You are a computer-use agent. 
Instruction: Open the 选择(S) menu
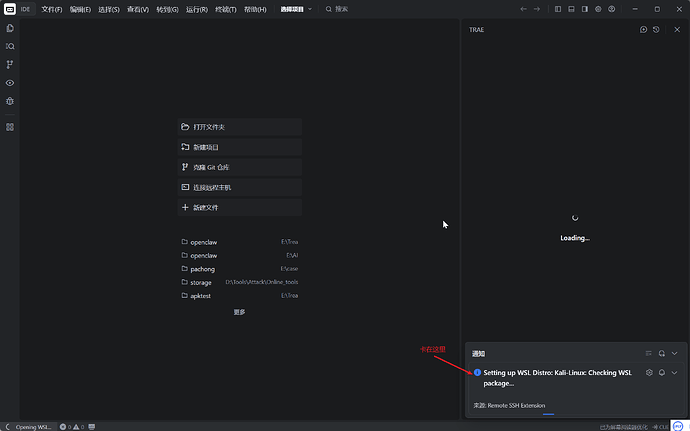109,9
